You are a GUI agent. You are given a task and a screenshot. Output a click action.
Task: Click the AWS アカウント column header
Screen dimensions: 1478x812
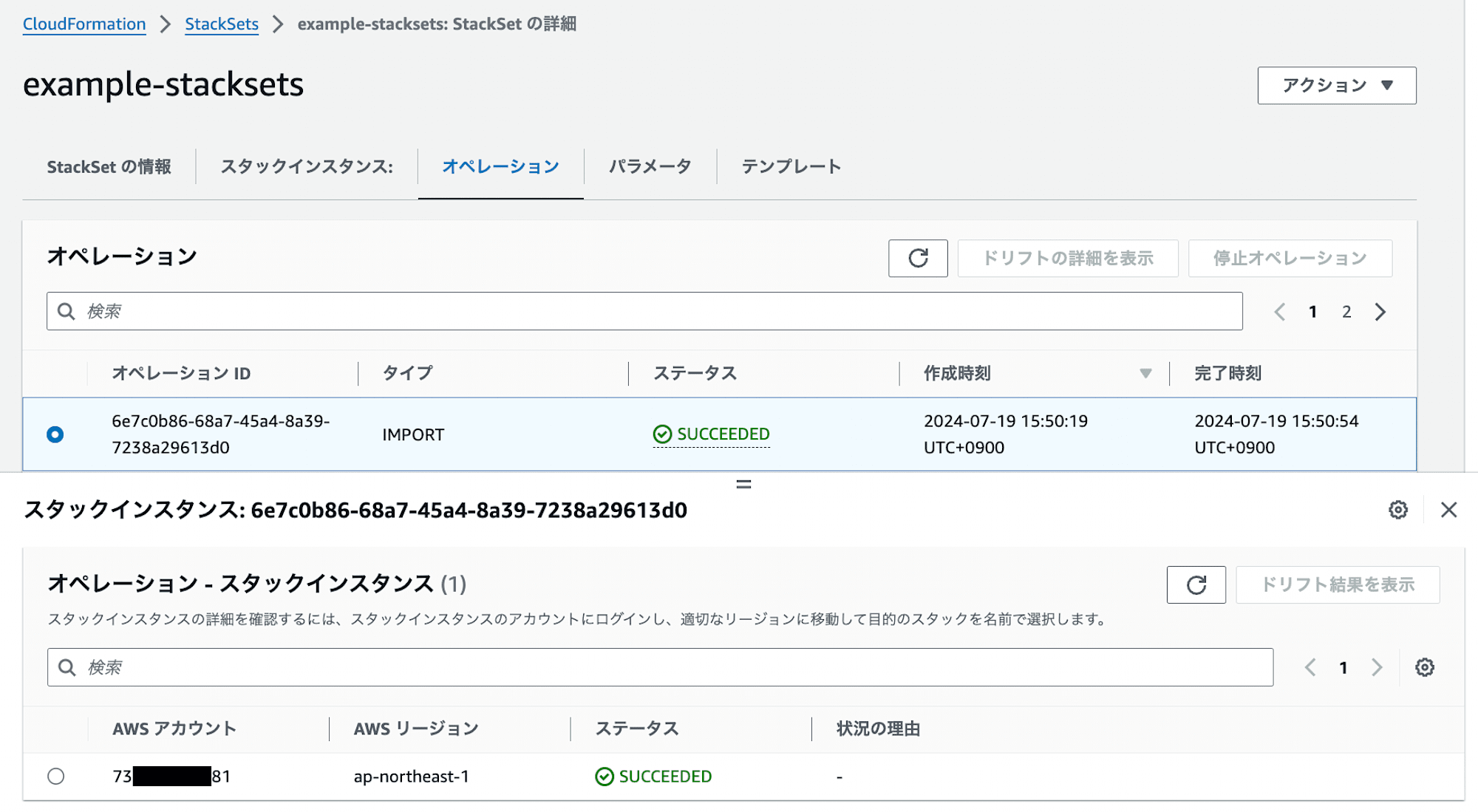coord(174,729)
